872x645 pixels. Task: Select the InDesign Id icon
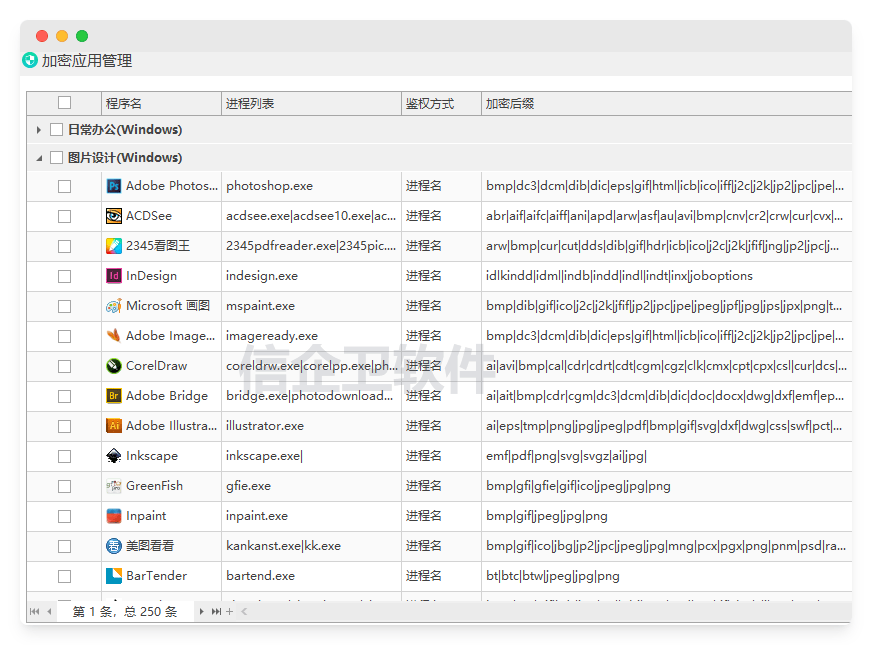(113, 276)
